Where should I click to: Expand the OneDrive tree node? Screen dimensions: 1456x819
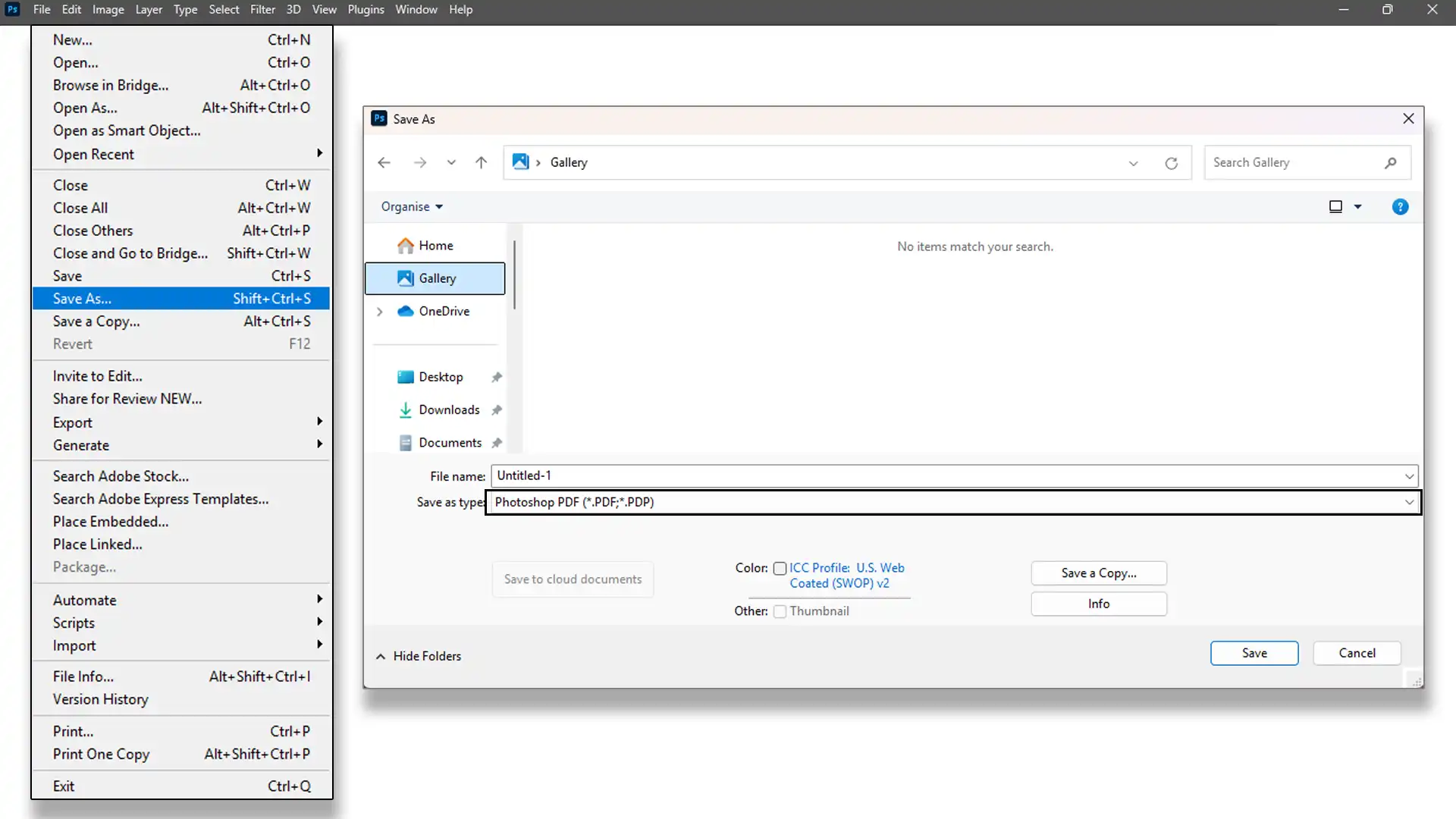point(380,312)
